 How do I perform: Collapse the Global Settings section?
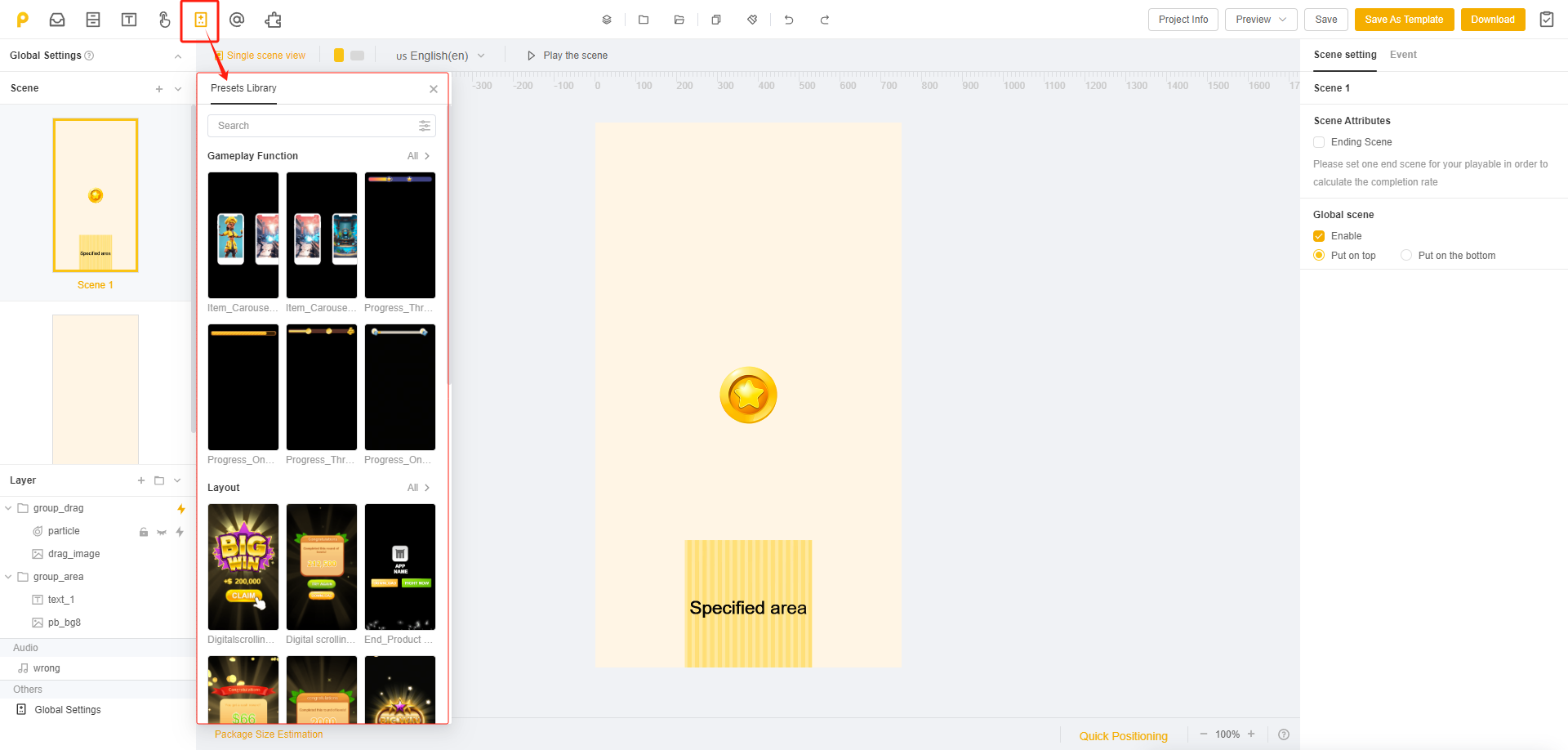click(178, 56)
